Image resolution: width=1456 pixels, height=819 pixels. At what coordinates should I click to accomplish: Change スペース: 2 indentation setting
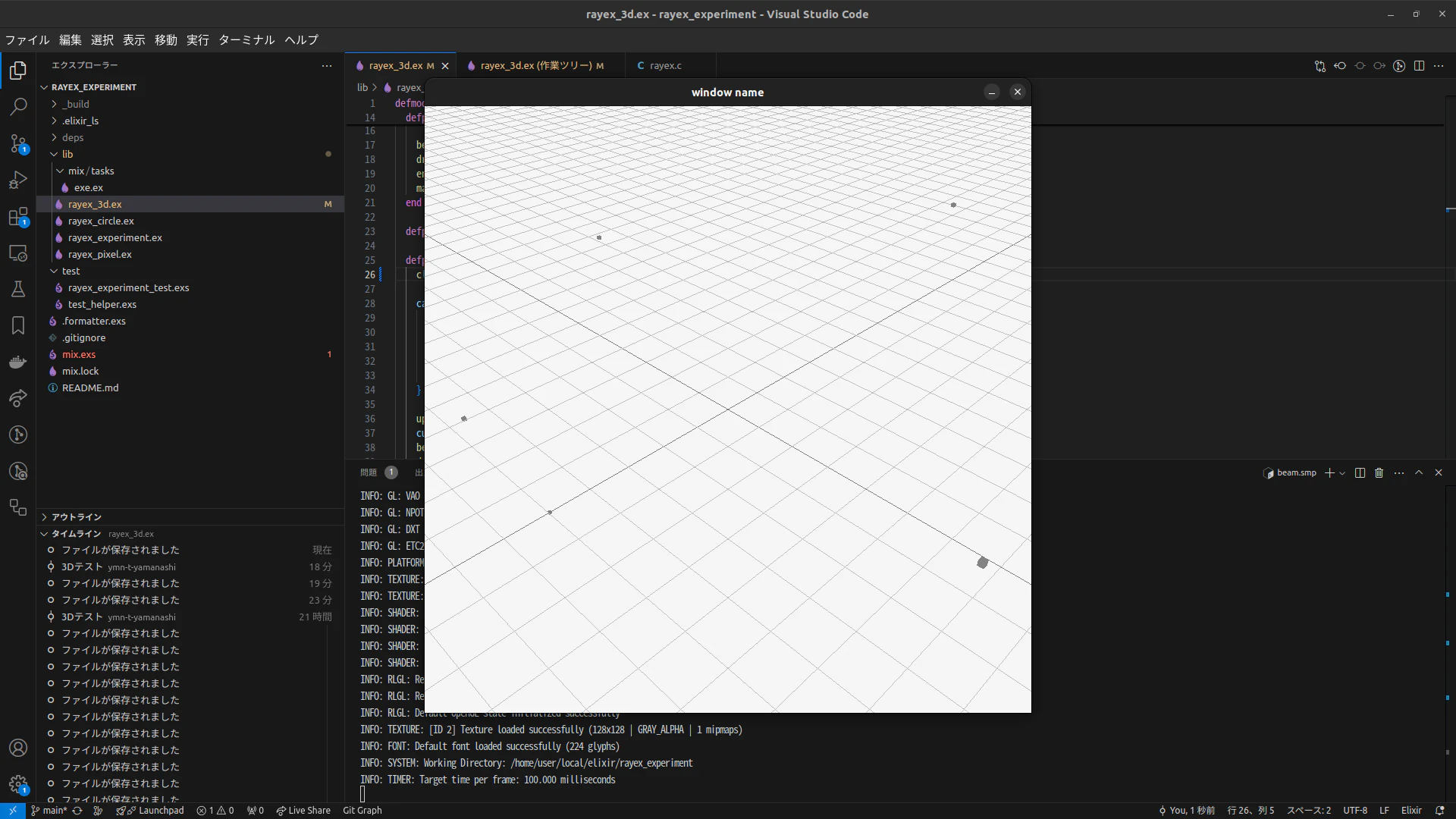[x=1309, y=811]
